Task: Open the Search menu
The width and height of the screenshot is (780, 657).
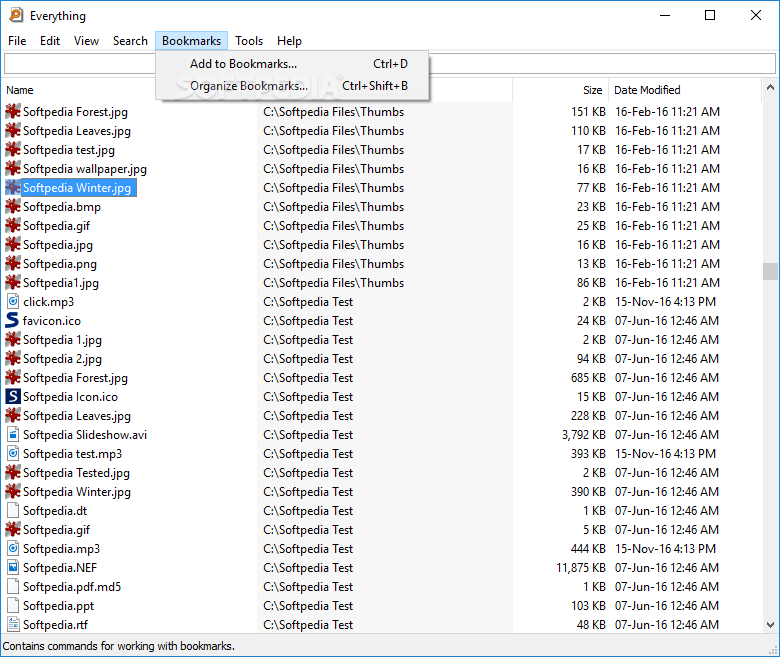Action: pyautogui.click(x=130, y=41)
